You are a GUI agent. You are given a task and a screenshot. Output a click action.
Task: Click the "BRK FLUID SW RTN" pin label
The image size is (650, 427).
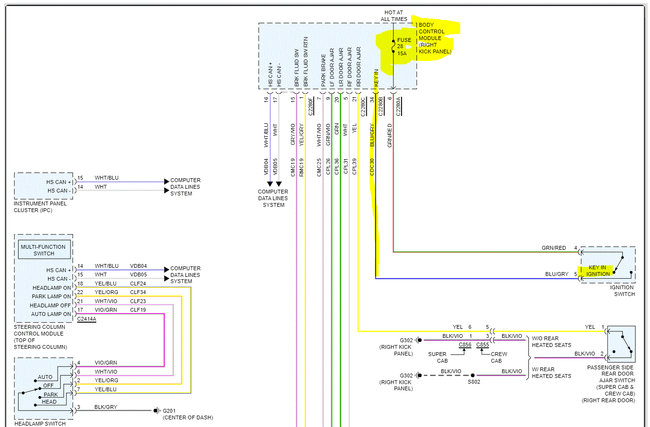[306, 62]
